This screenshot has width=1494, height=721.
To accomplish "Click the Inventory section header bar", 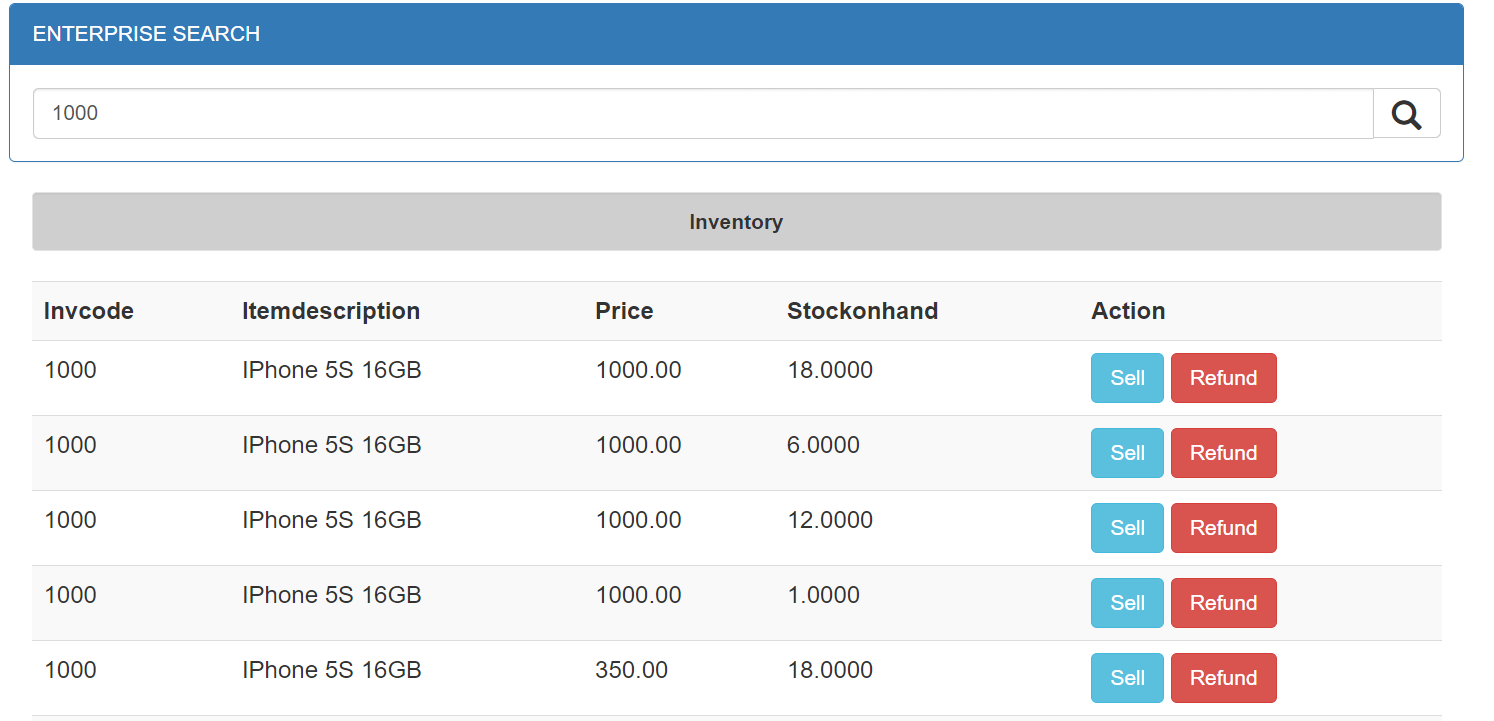I will (736, 222).
